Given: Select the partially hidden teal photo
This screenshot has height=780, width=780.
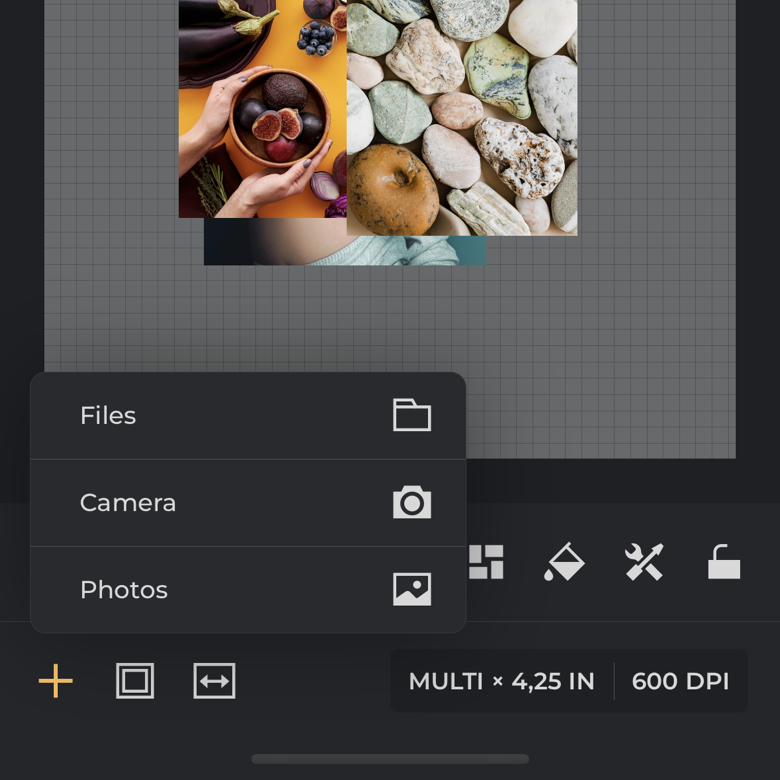Looking at the screenshot, I should 400,251.
